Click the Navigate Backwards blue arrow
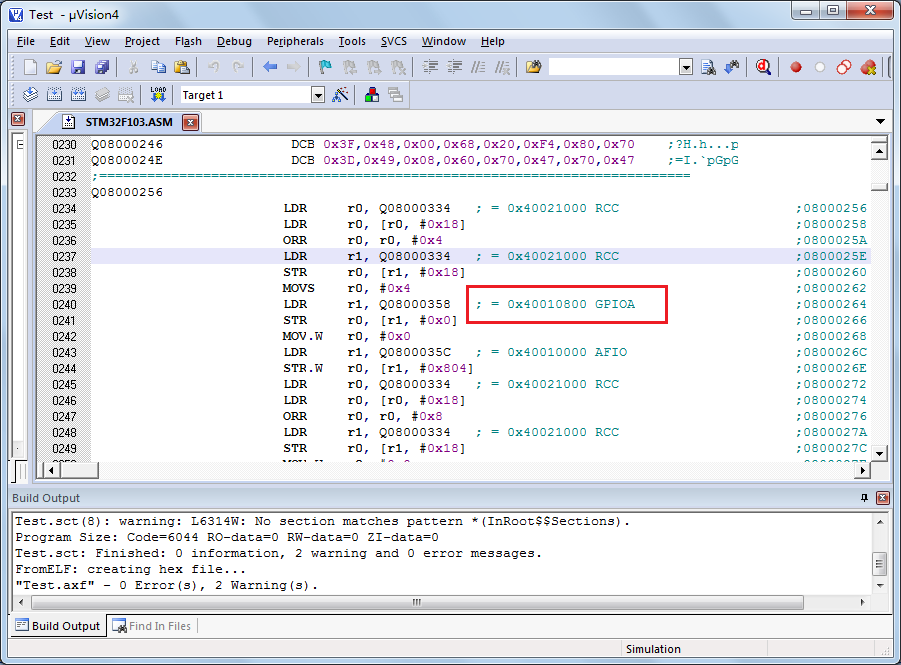 coord(270,67)
